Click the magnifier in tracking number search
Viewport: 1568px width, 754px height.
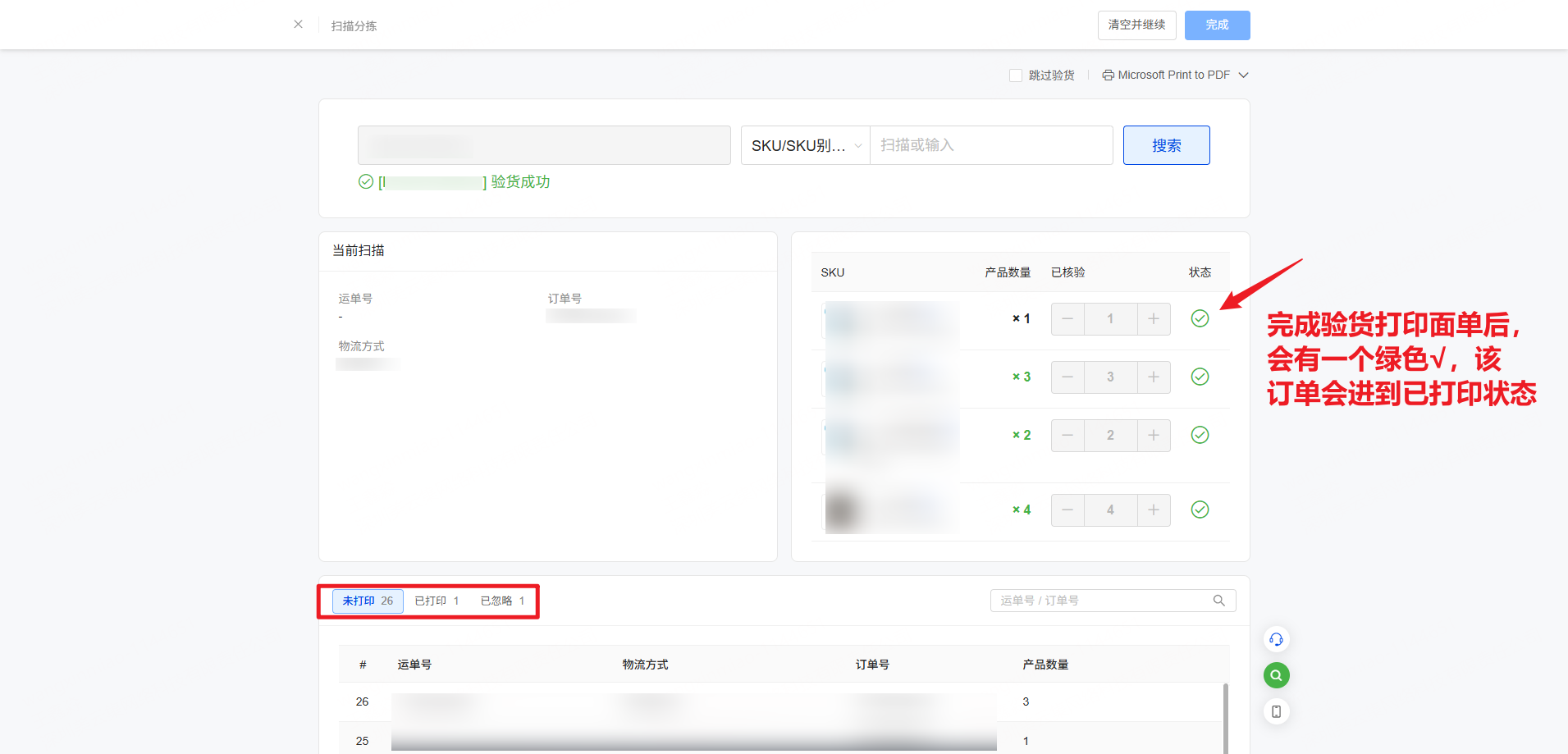click(1218, 601)
